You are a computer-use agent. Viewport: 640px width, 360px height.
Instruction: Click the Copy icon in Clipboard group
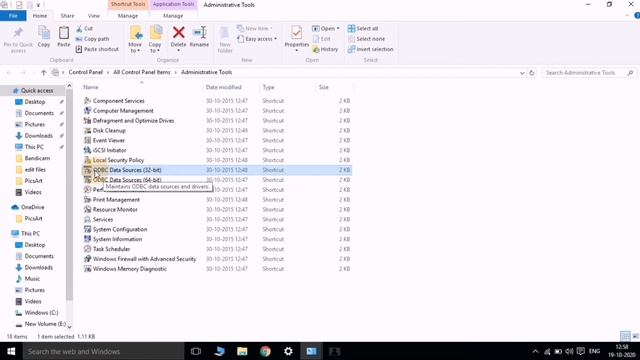44,33
